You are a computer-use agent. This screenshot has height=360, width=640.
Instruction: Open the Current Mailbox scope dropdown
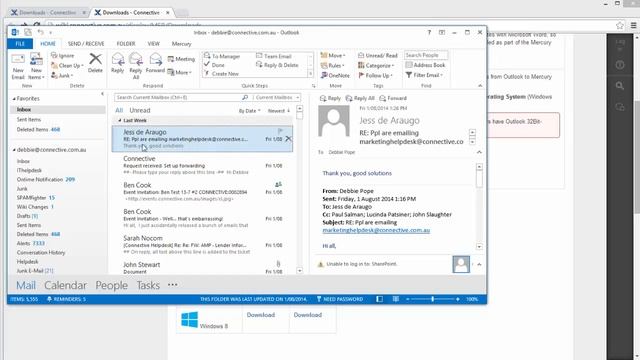[277, 98]
